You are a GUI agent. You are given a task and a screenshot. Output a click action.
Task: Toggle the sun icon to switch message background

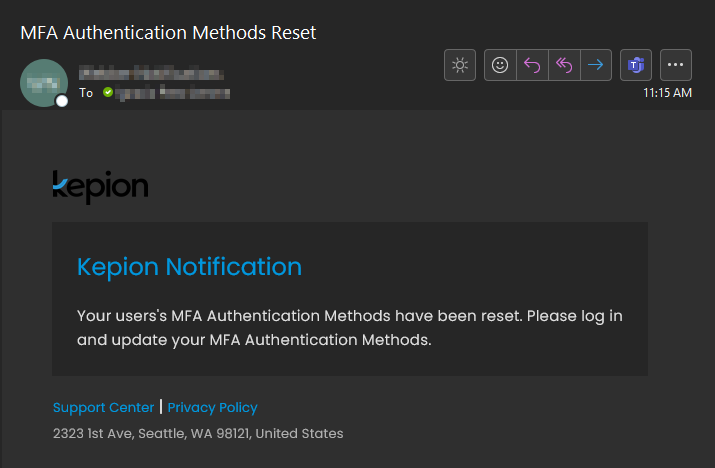click(460, 65)
